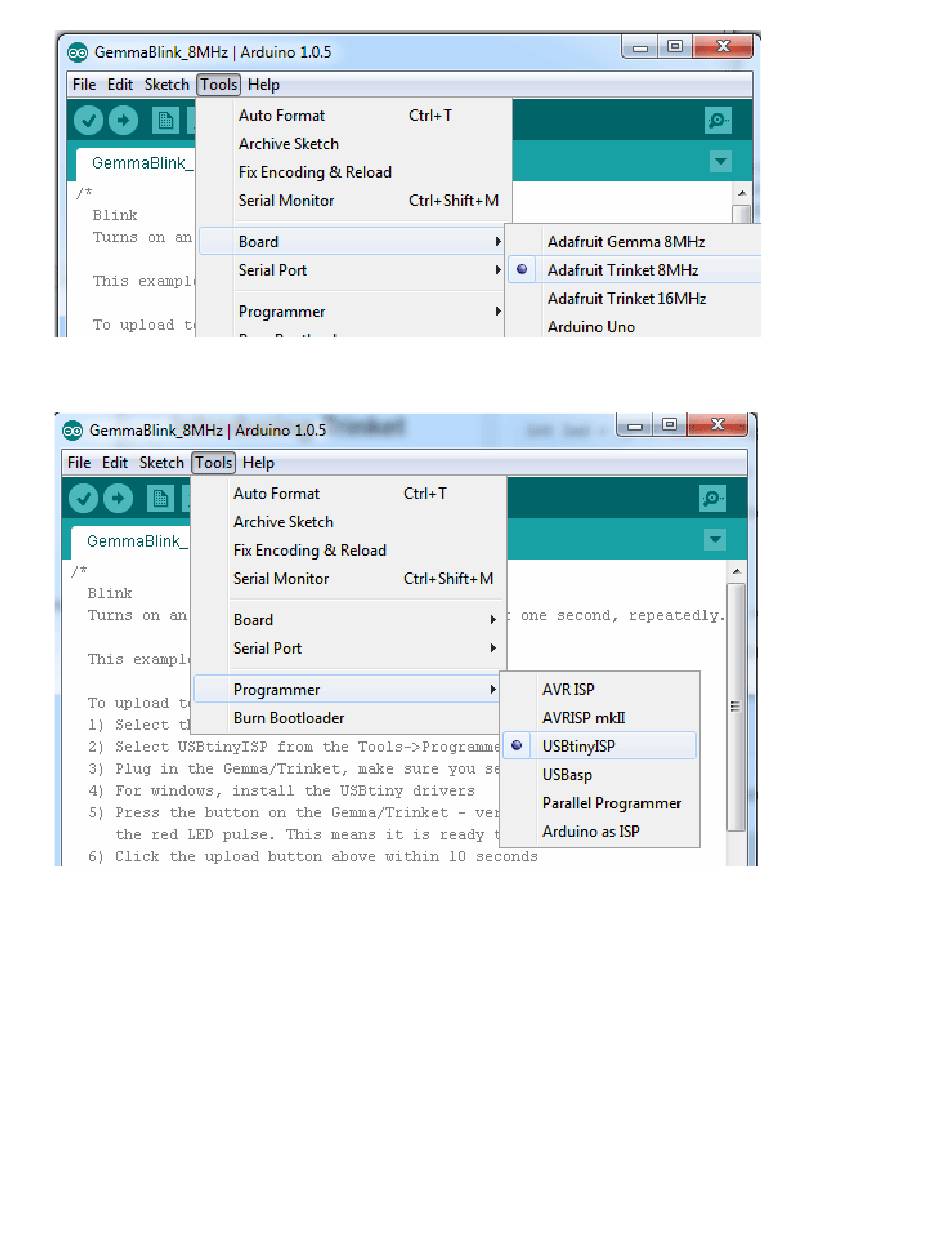Select the Adafruit Trinket 16MHz board
The image size is (950, 1254).
point(633,298)
